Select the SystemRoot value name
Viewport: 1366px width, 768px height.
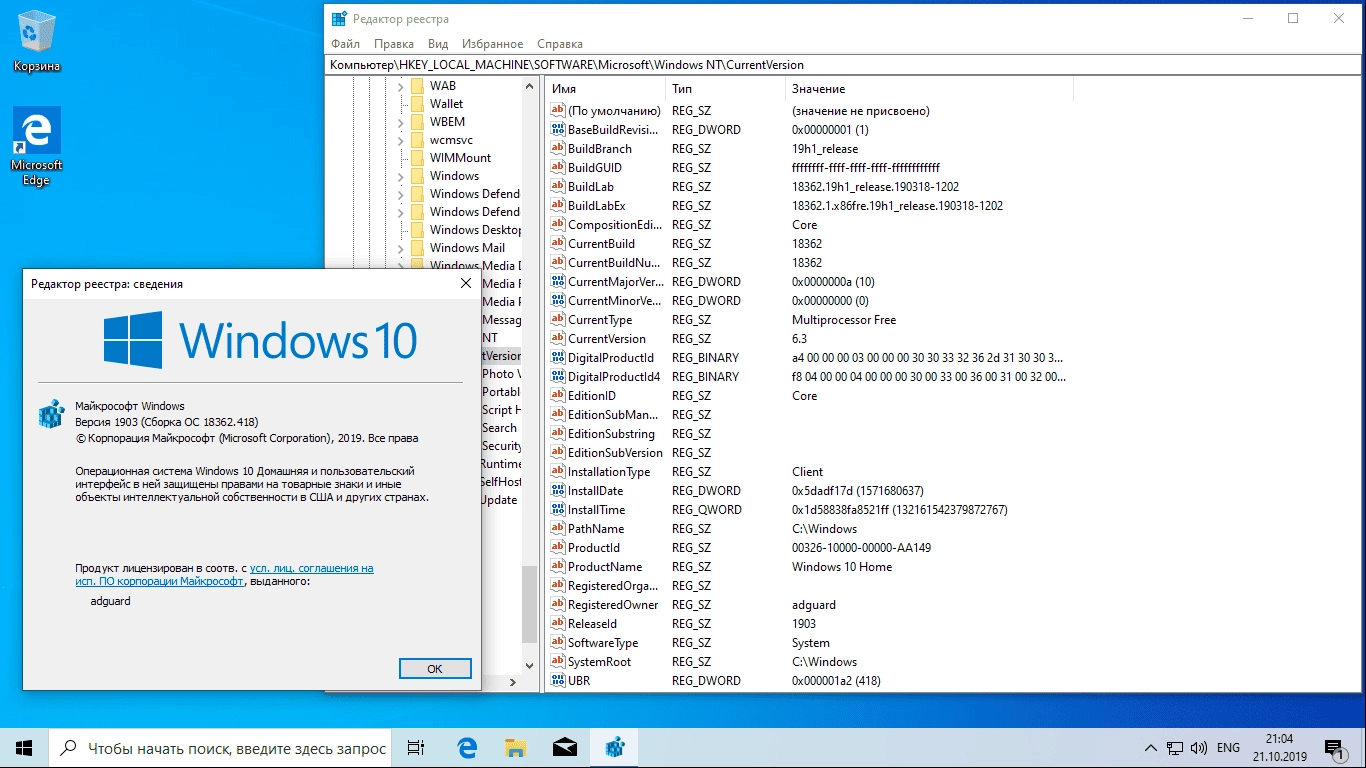point(600,662)
